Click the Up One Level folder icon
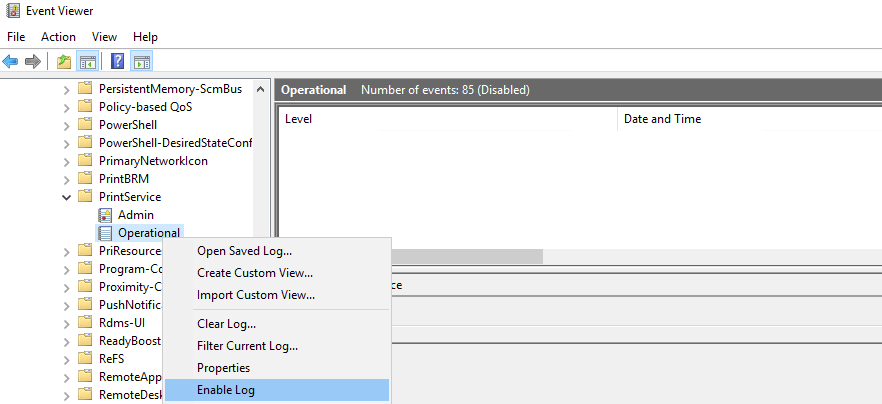This screenshot has width=882, height=404. click(x=64, y=62)
